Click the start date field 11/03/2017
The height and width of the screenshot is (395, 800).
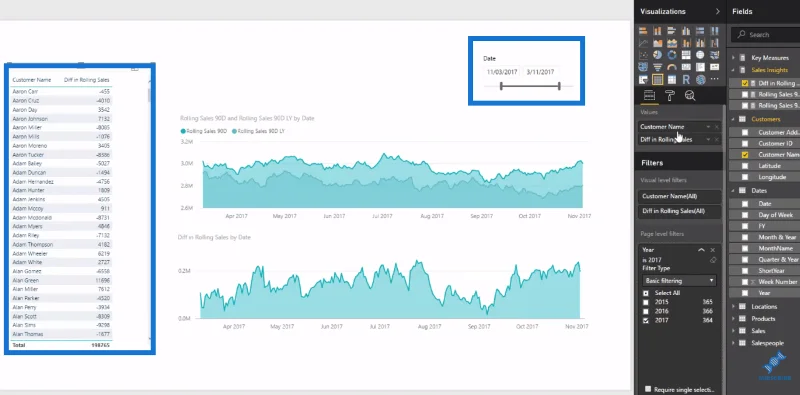coord(502,72)
